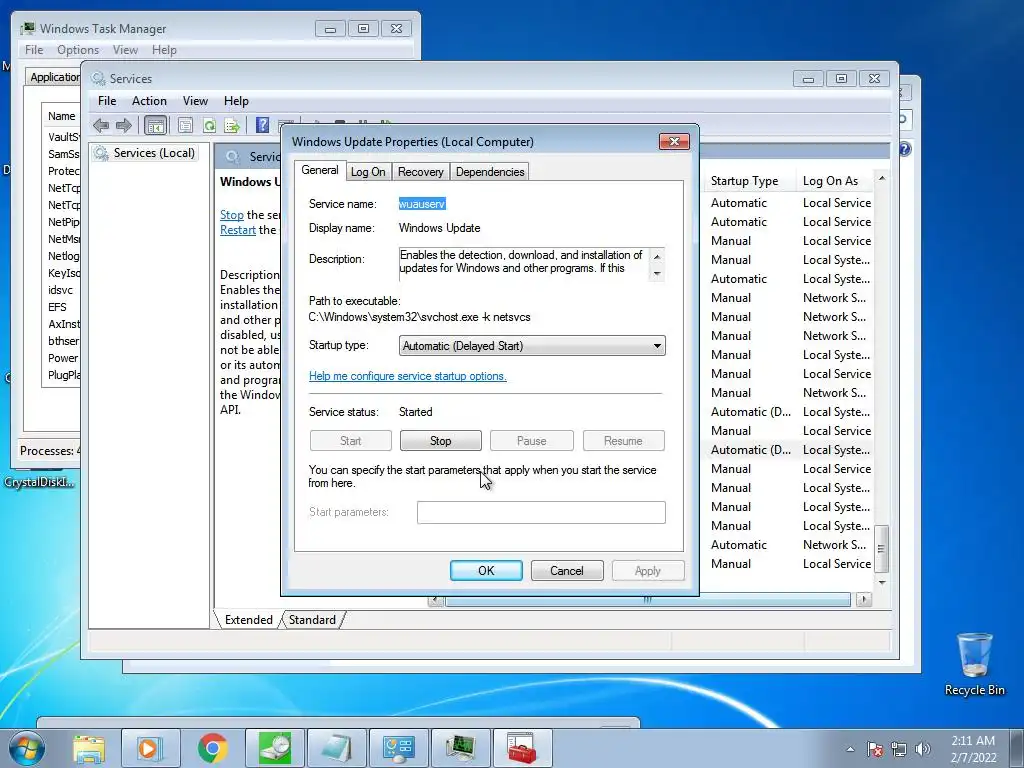
Task: Open the Windows Start orb
Action: pos(27,748)
